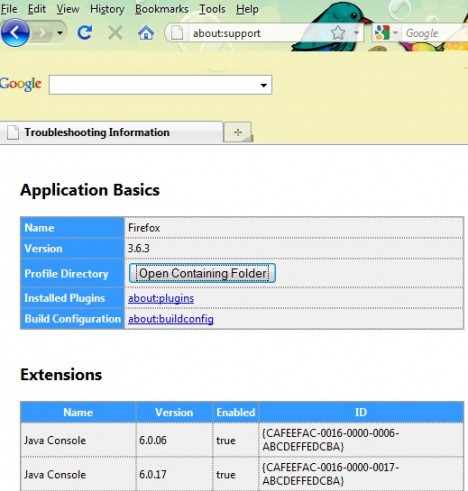Click the Version column header in Extensions table
Screen dimensions: 468x491
(174, 412)
